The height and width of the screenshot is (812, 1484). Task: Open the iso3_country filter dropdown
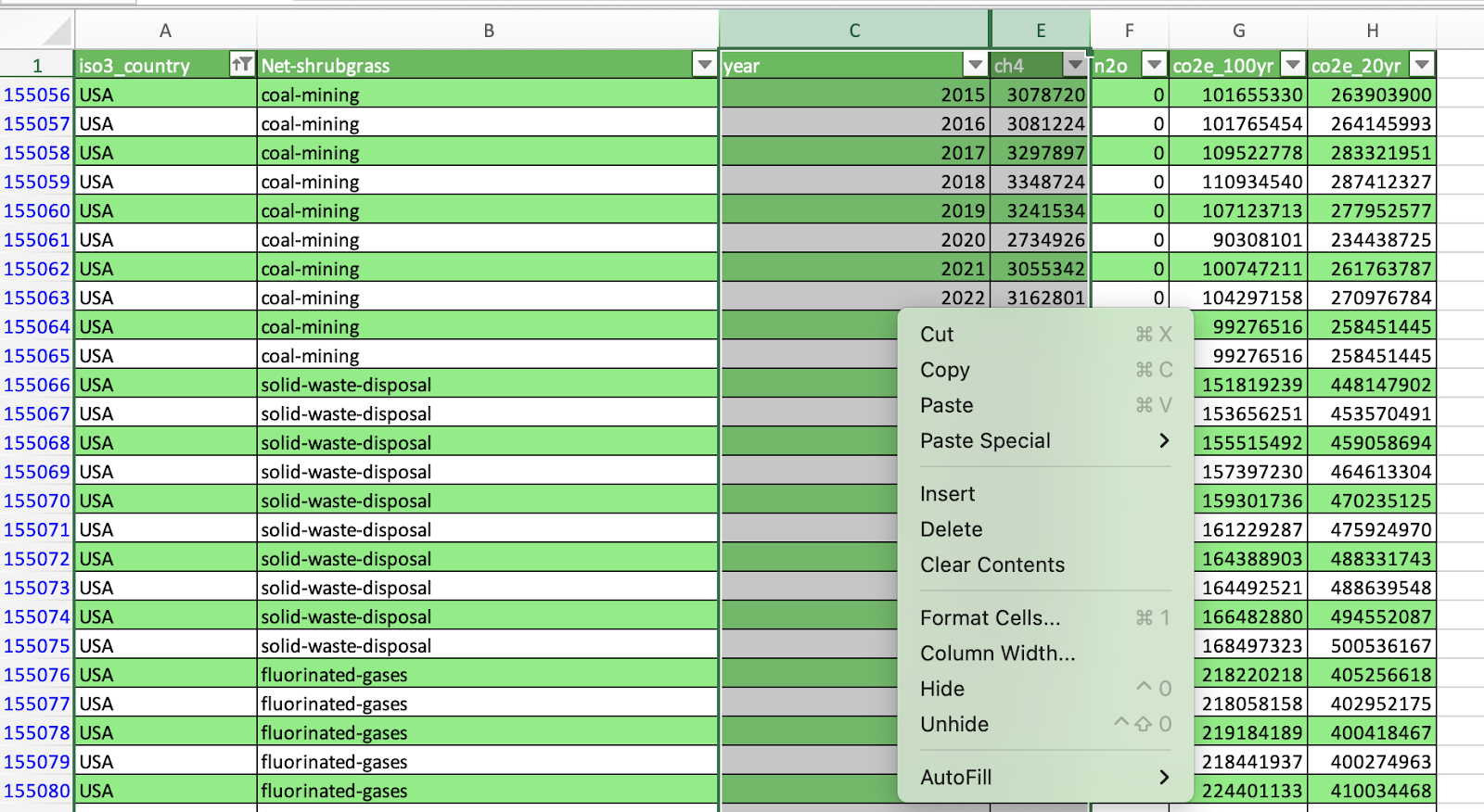point(242,65)
